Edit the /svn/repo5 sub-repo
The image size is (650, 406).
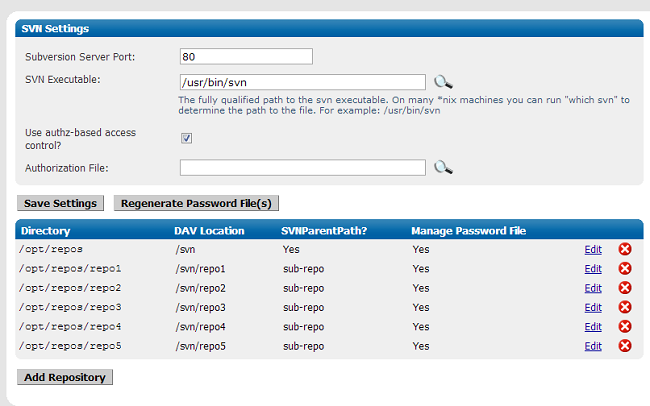593,346
